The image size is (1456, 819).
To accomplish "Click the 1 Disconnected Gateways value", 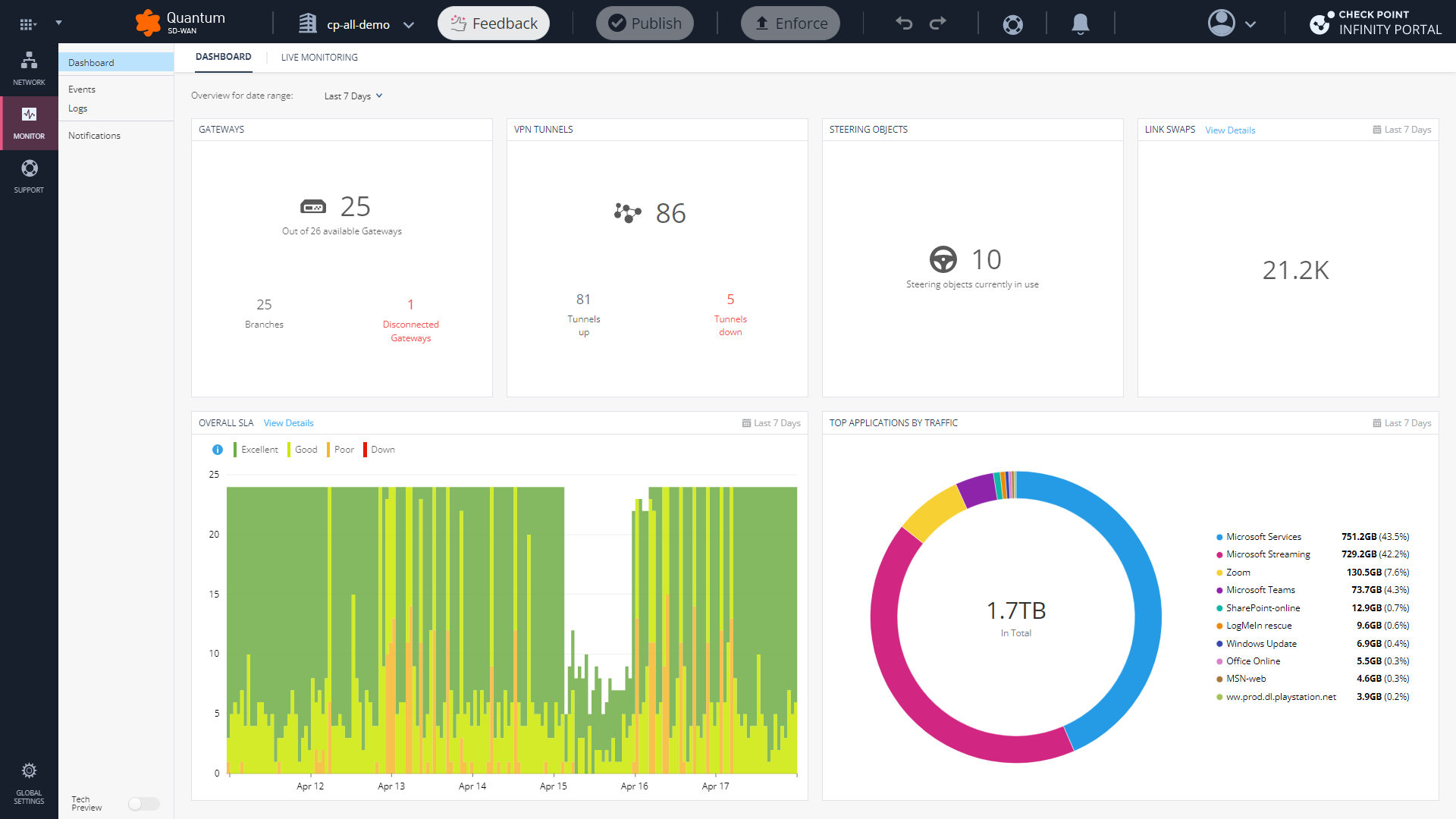I will (410, 304).
